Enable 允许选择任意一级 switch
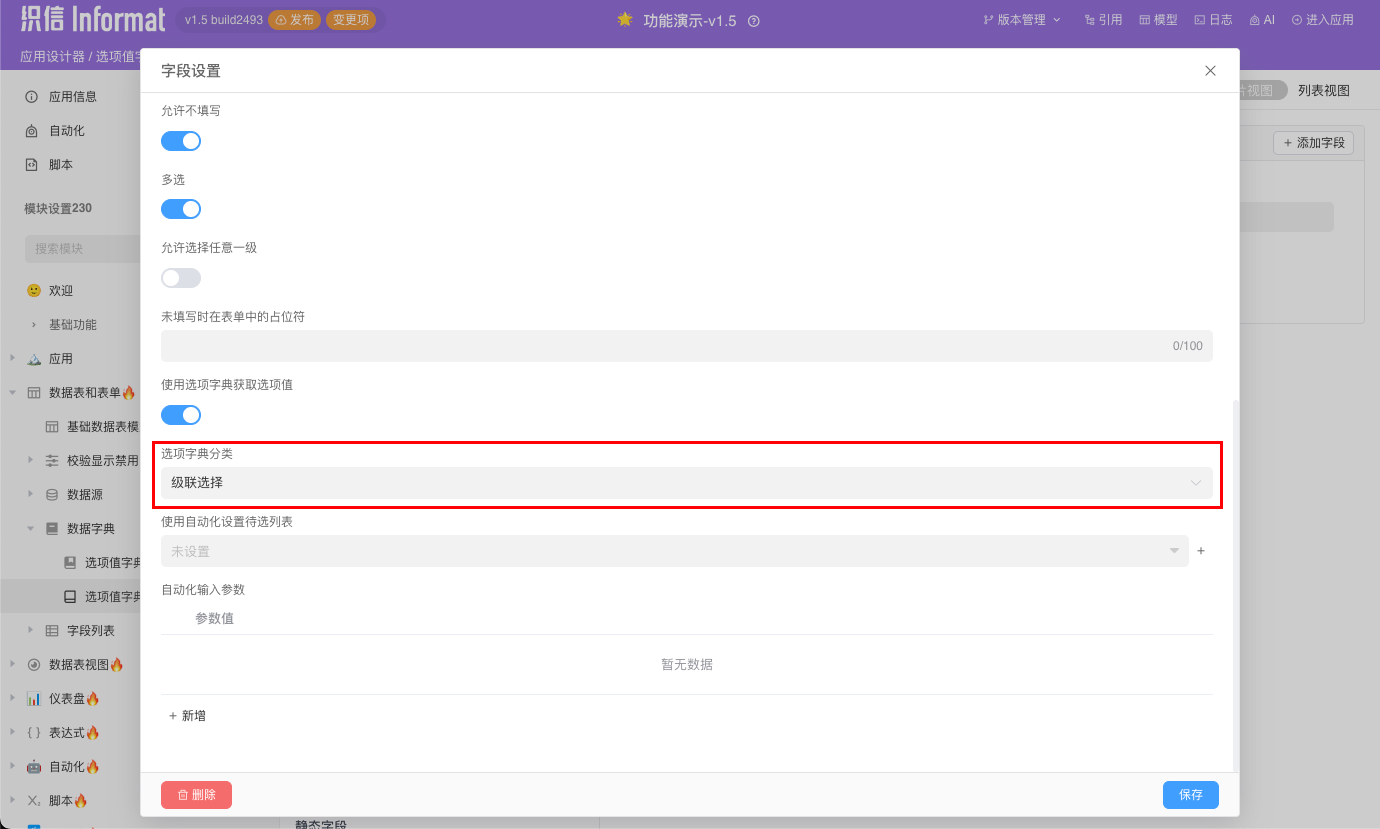1380x829 pixels. 181,278
